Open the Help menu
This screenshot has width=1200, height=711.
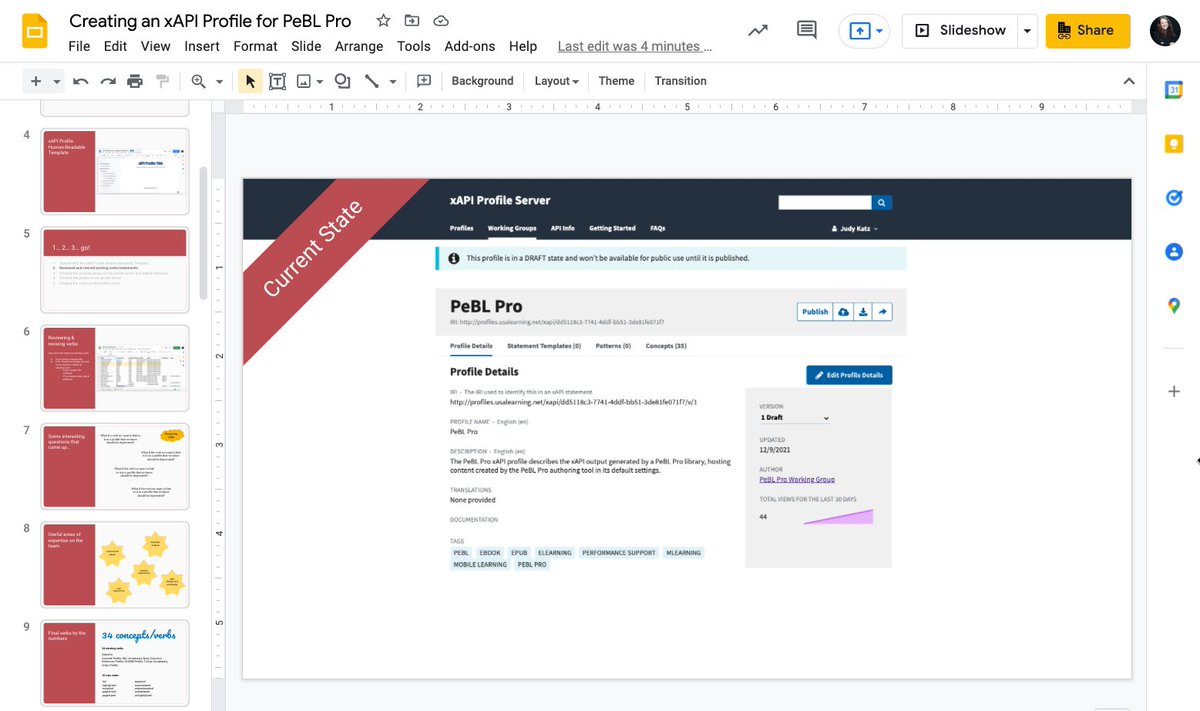(523, 46)
